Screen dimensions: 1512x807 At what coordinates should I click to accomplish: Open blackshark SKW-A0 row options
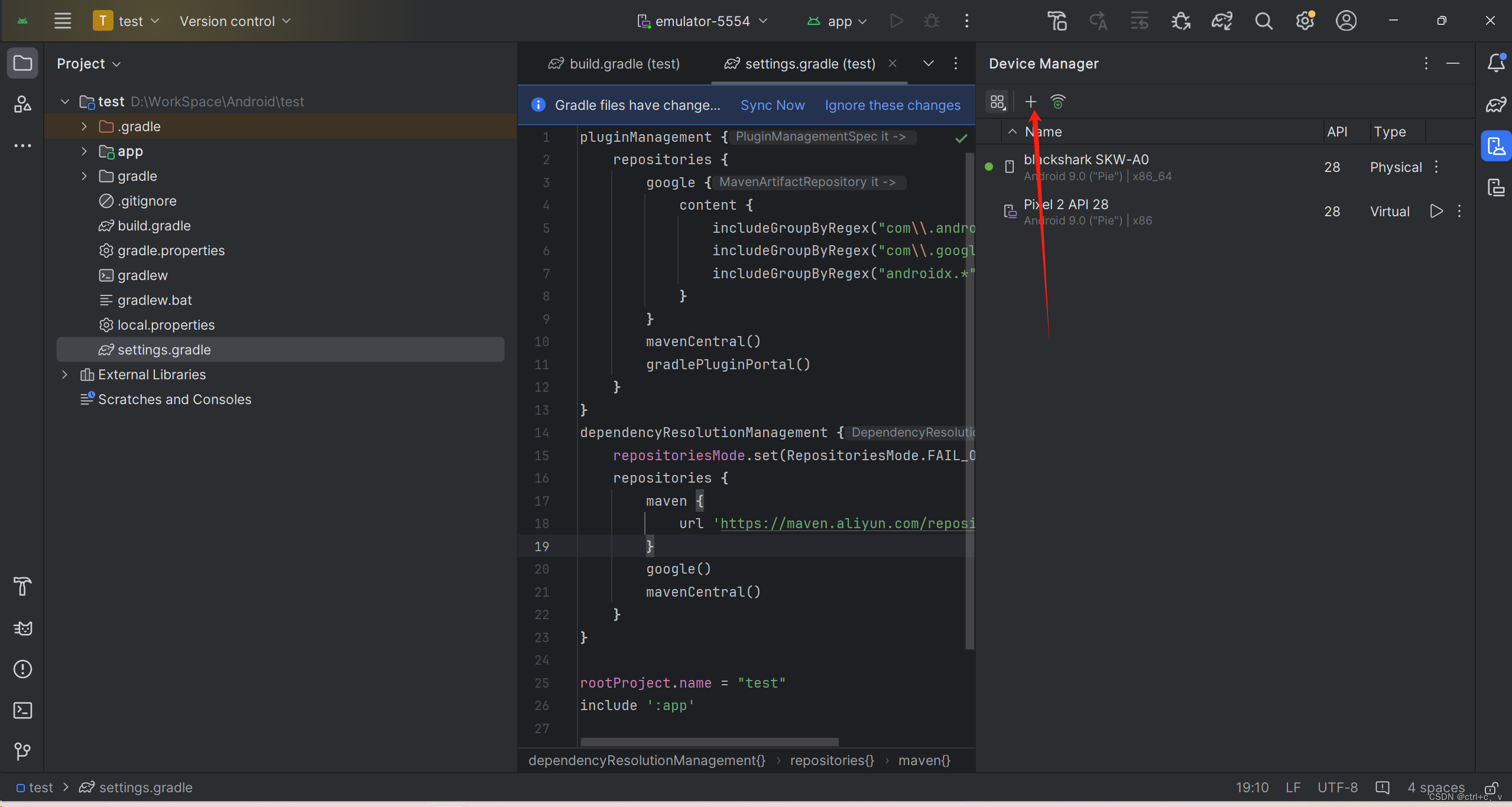[x=1436, y=167]
